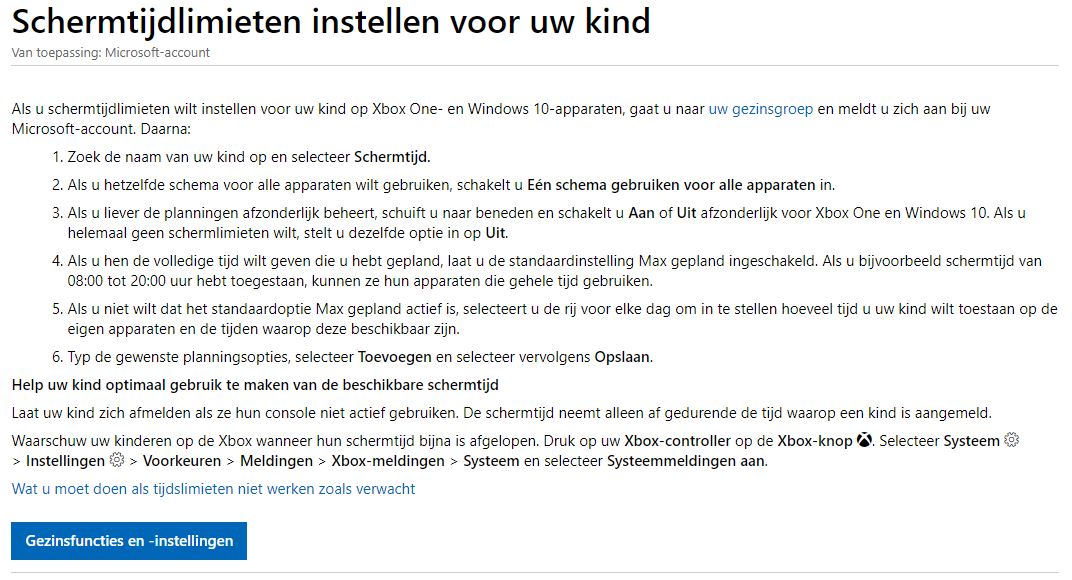Click the Gezinsfuncties en -instellingen button
The image size is (1072, 580).
coord(129,540)
